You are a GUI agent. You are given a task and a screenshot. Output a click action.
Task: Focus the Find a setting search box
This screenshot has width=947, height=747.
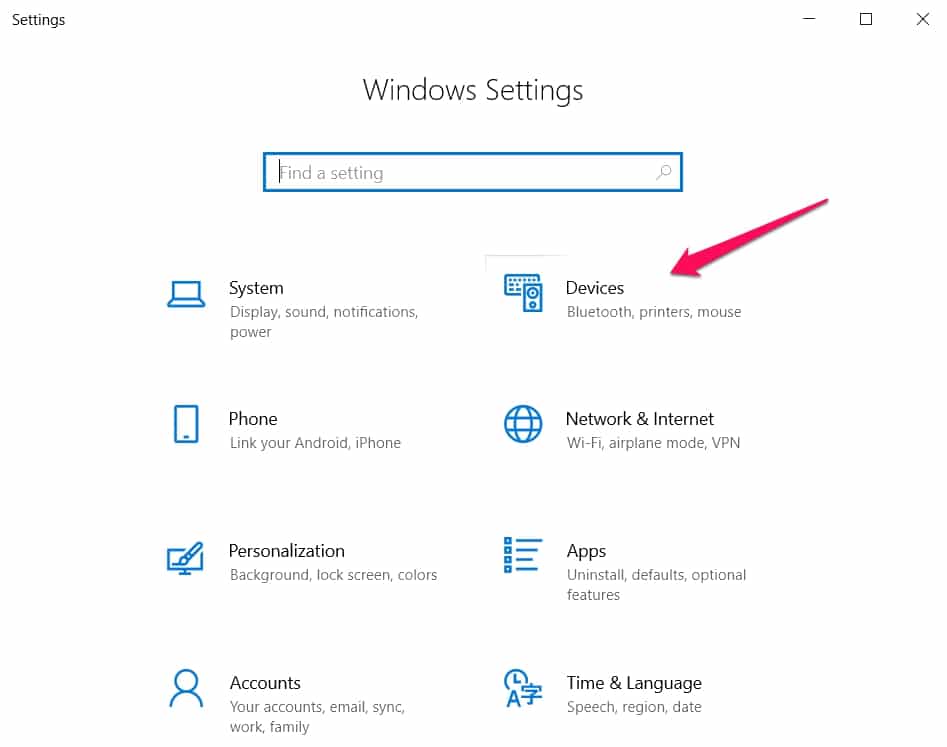[x=473, y=172]
